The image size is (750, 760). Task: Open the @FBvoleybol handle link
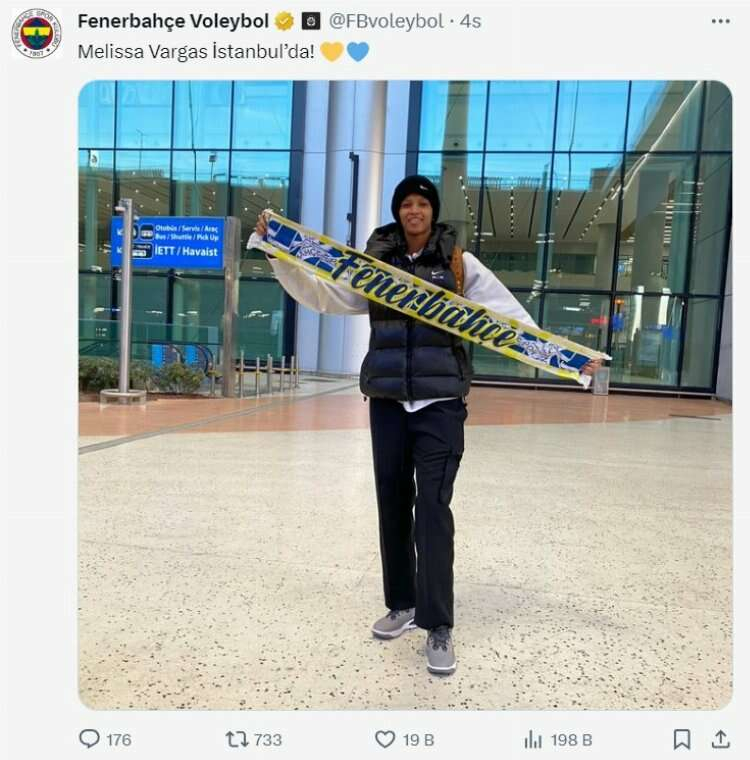click(386, 21)
